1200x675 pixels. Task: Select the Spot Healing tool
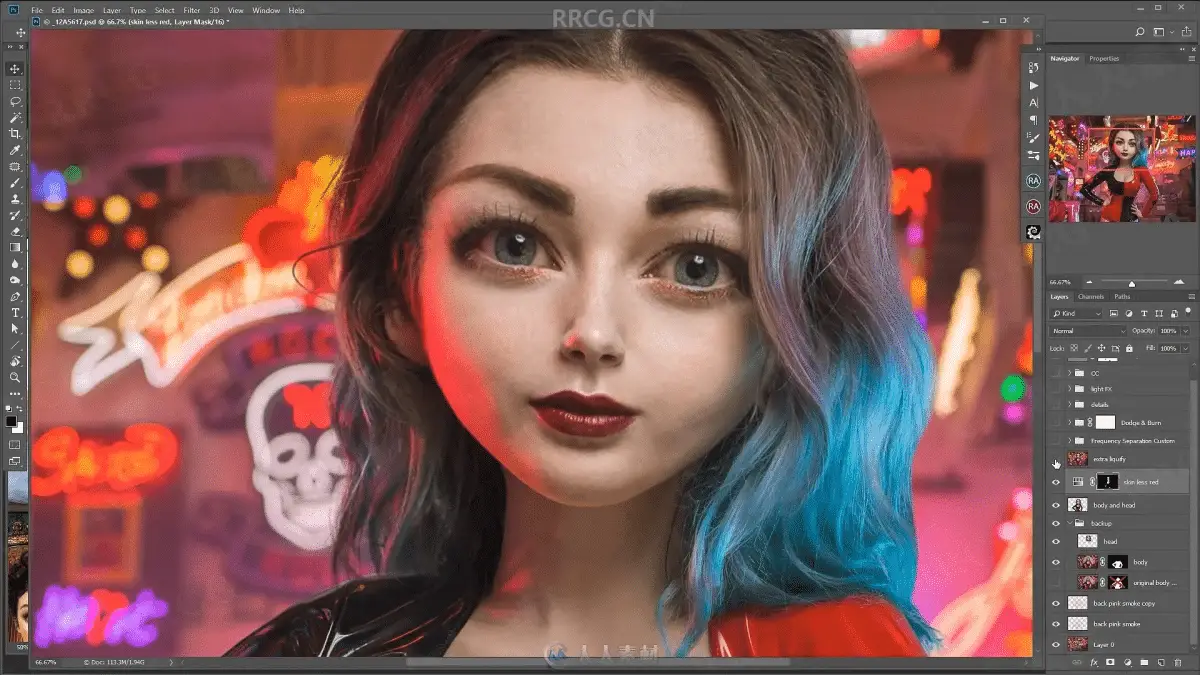coord(15,166)
